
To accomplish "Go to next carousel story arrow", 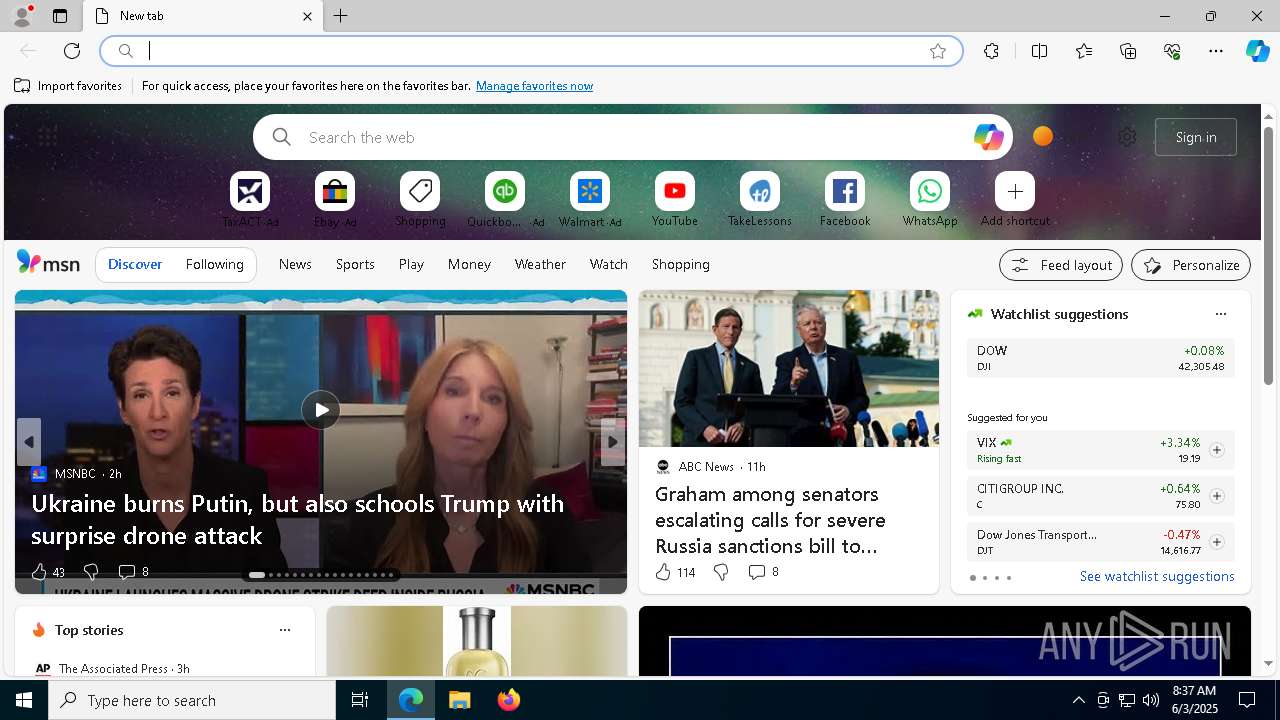I will 612,442.
